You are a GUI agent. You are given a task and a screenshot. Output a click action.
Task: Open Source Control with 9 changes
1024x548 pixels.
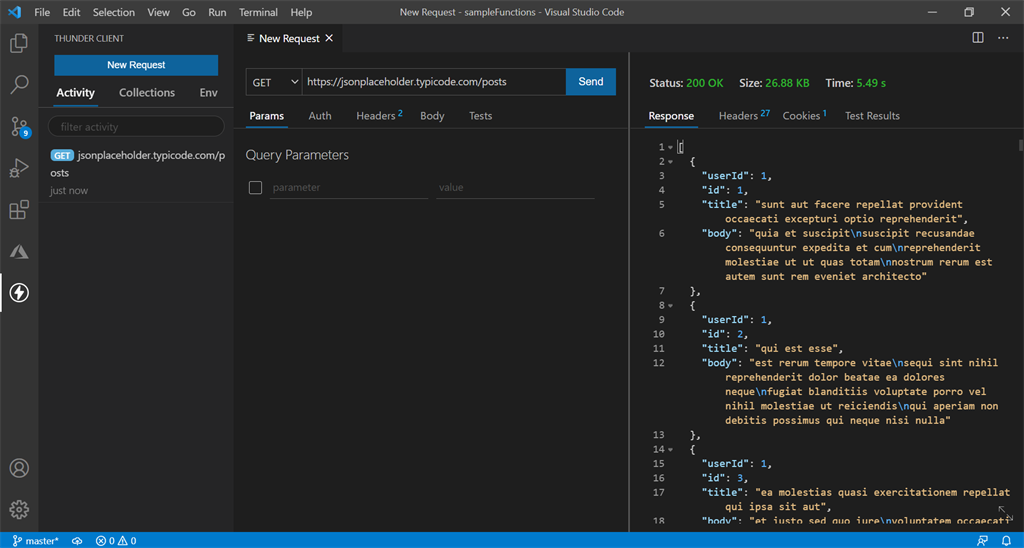point(20,126)
